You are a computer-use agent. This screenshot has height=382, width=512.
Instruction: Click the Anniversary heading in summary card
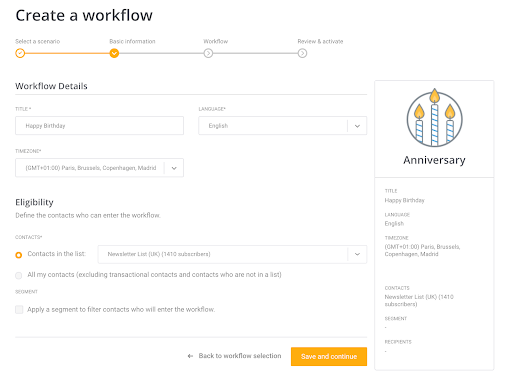tap(434, 160)
